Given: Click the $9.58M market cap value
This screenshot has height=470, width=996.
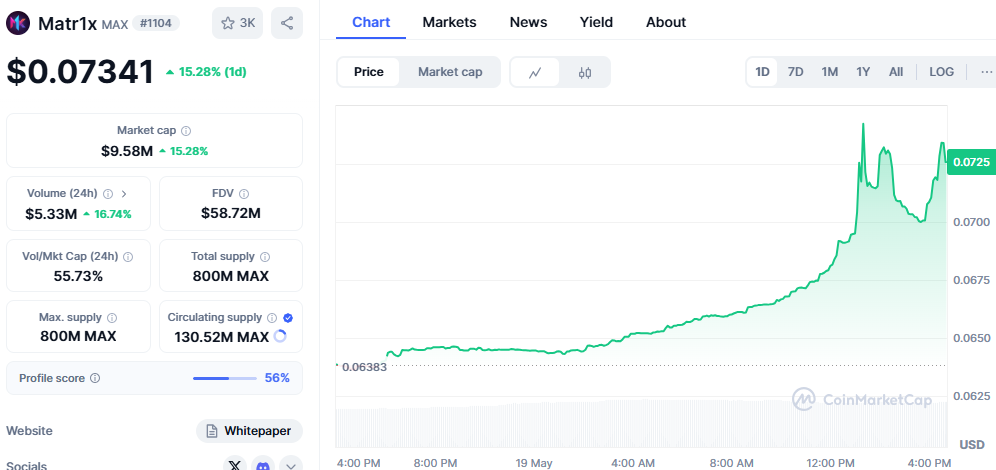Looking at the screenshot, I should pos(126,151).
